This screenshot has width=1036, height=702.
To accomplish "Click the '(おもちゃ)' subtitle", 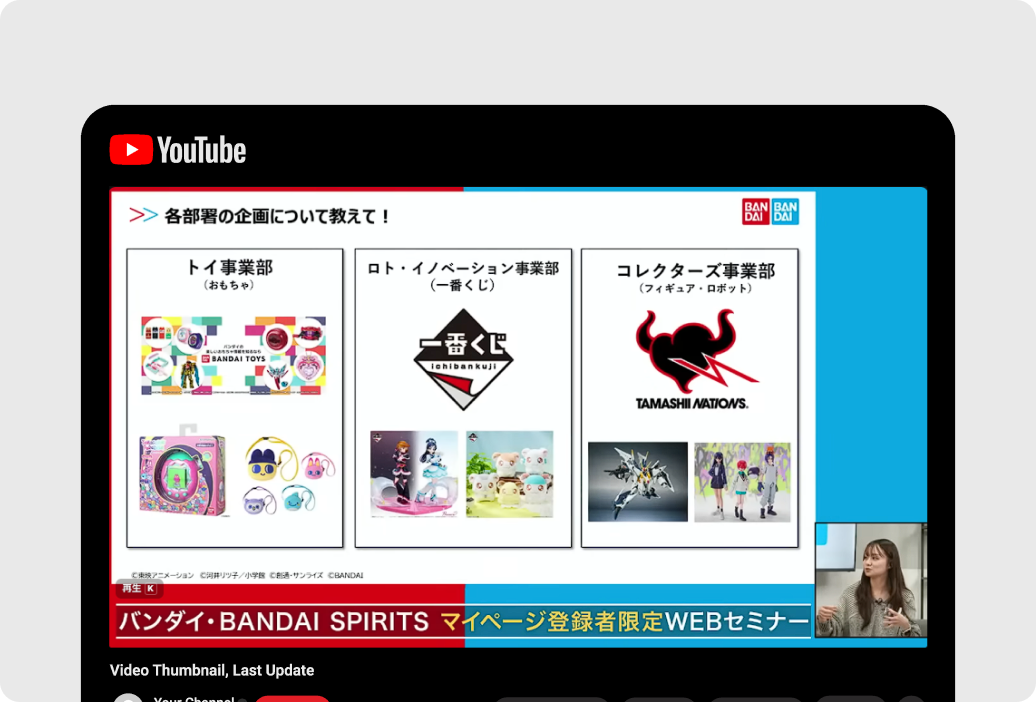I will (x=229, y=285).
